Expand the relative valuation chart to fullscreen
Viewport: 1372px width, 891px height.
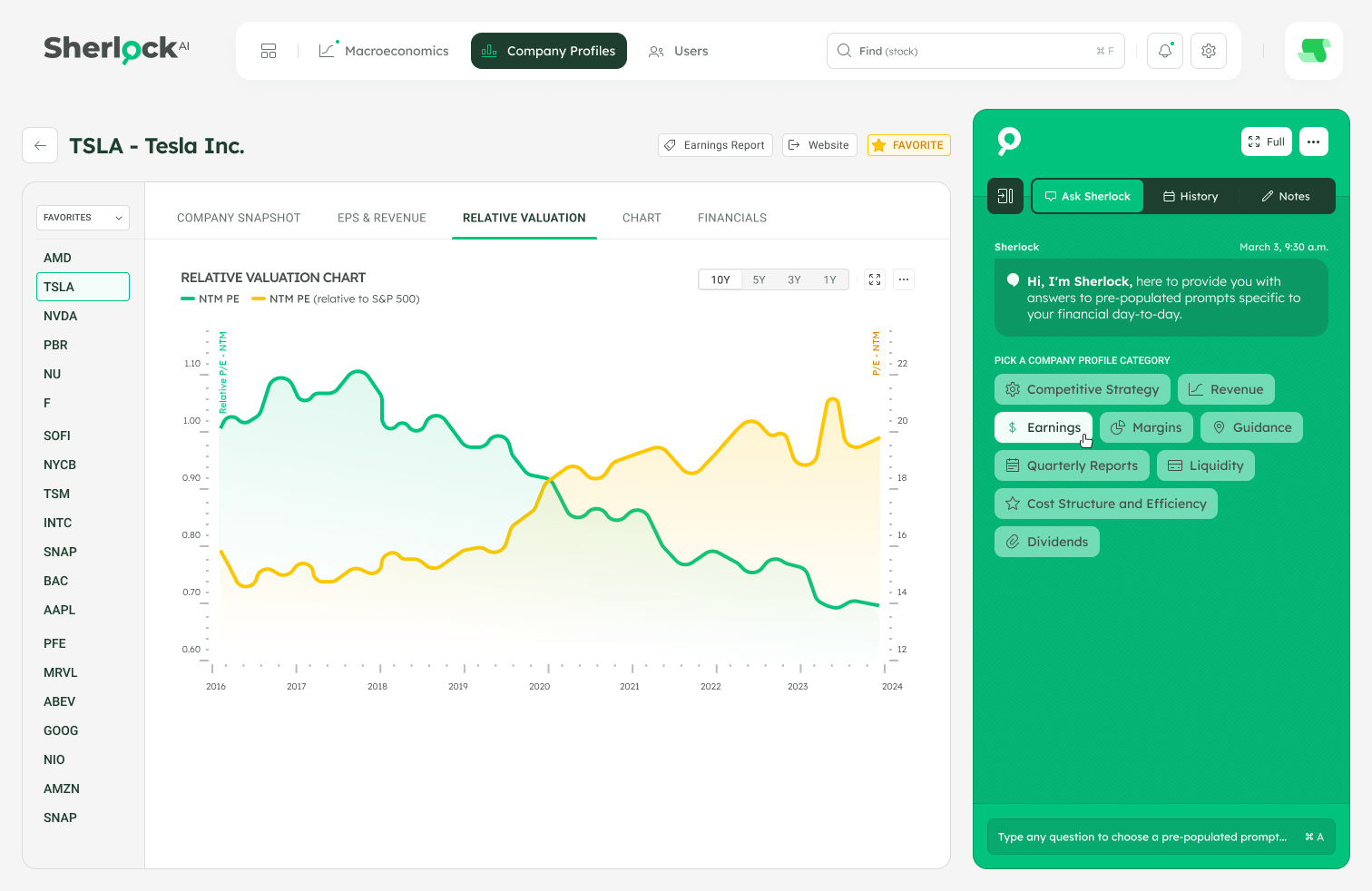875,279
